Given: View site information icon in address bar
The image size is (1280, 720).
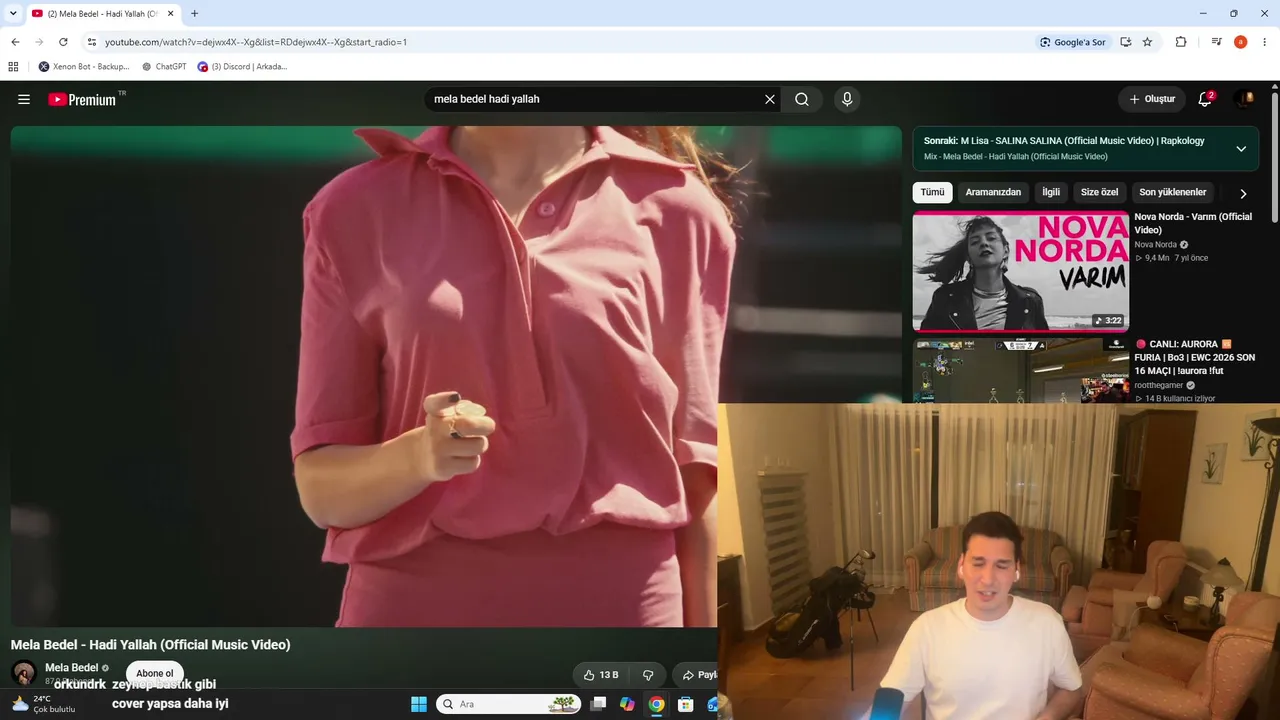Looking at the screenshot, I should [x=92, y=42].
